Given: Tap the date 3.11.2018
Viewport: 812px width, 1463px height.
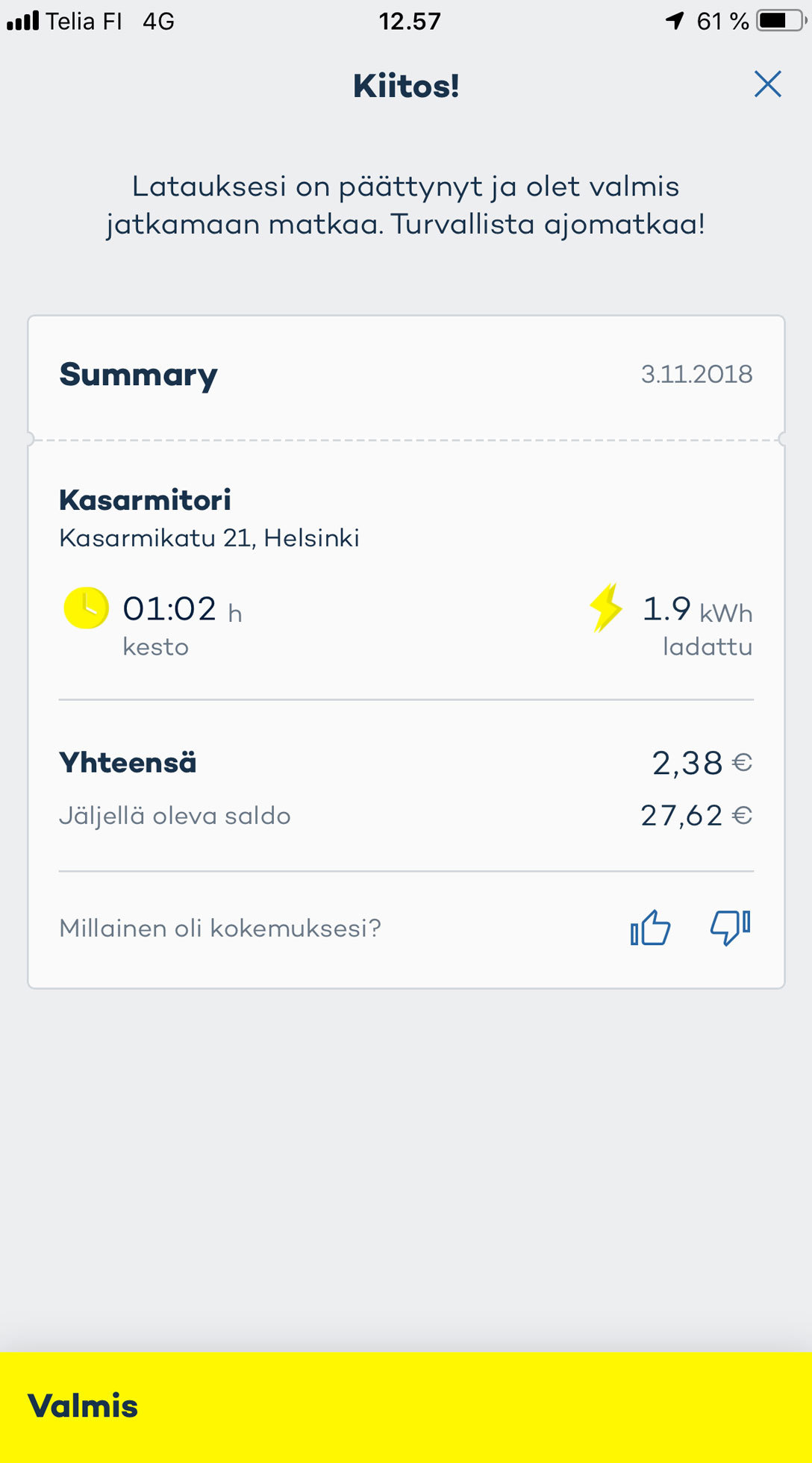Looking at the screenshot, I should tap(696, 374).
